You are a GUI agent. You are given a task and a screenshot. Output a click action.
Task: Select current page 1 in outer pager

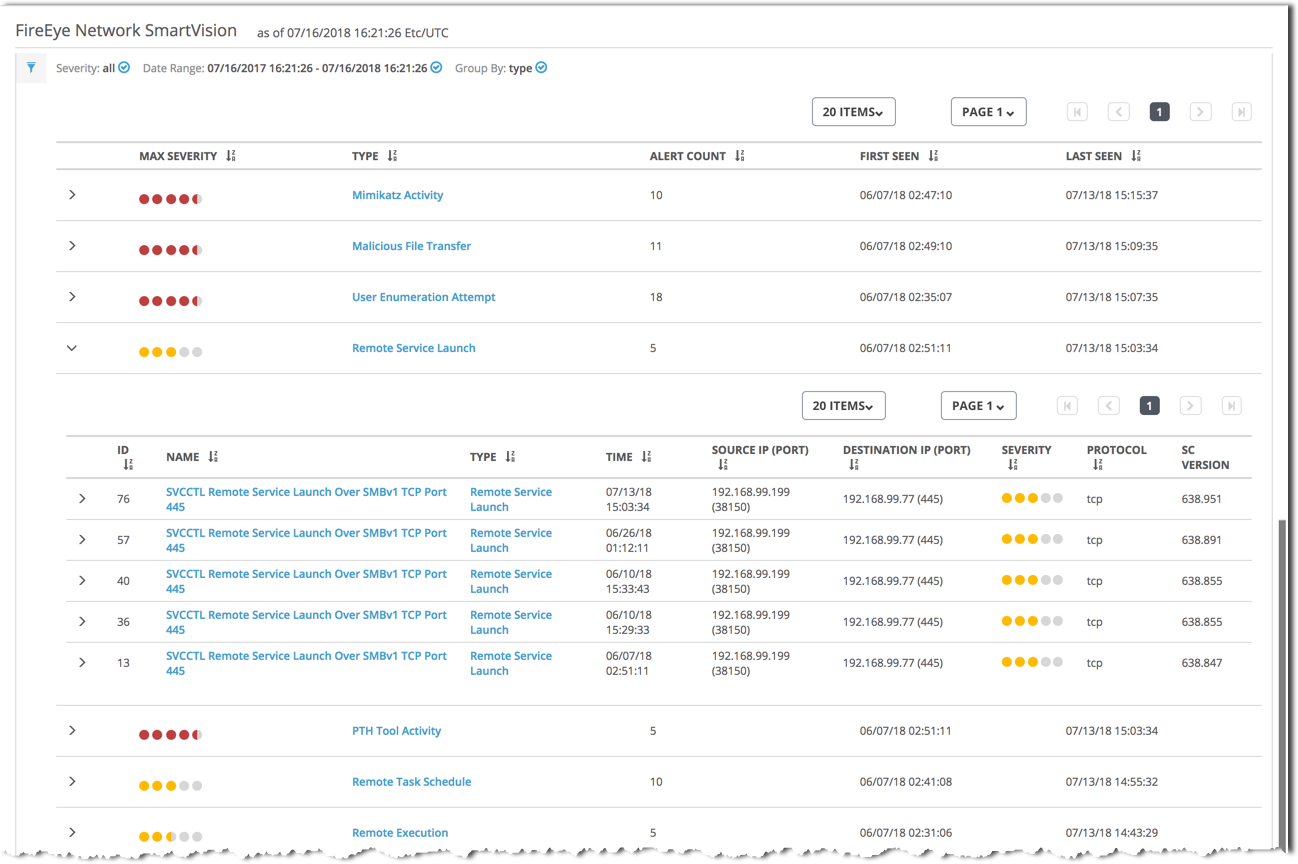point(1160,112)
